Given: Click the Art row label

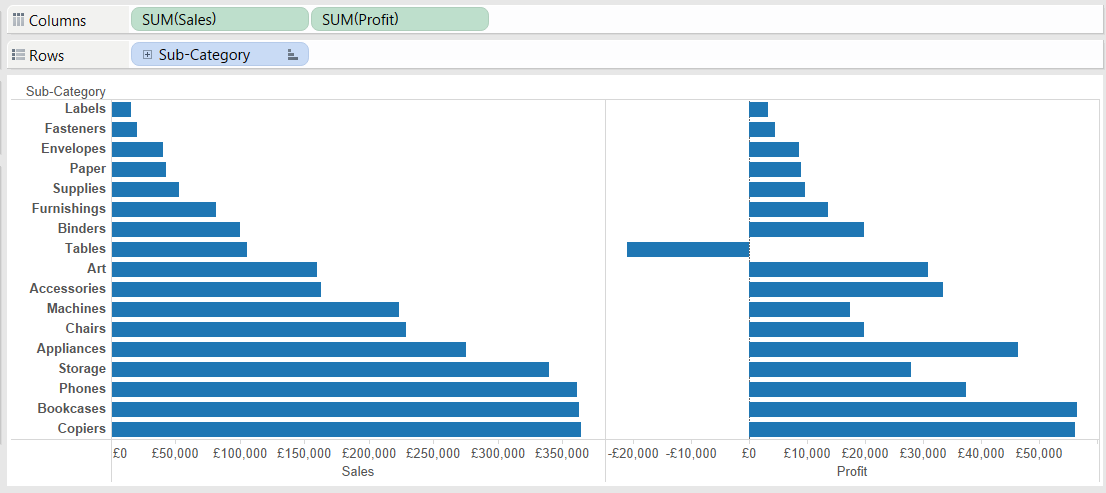Looking at the screenshot, I should [97, 269].
